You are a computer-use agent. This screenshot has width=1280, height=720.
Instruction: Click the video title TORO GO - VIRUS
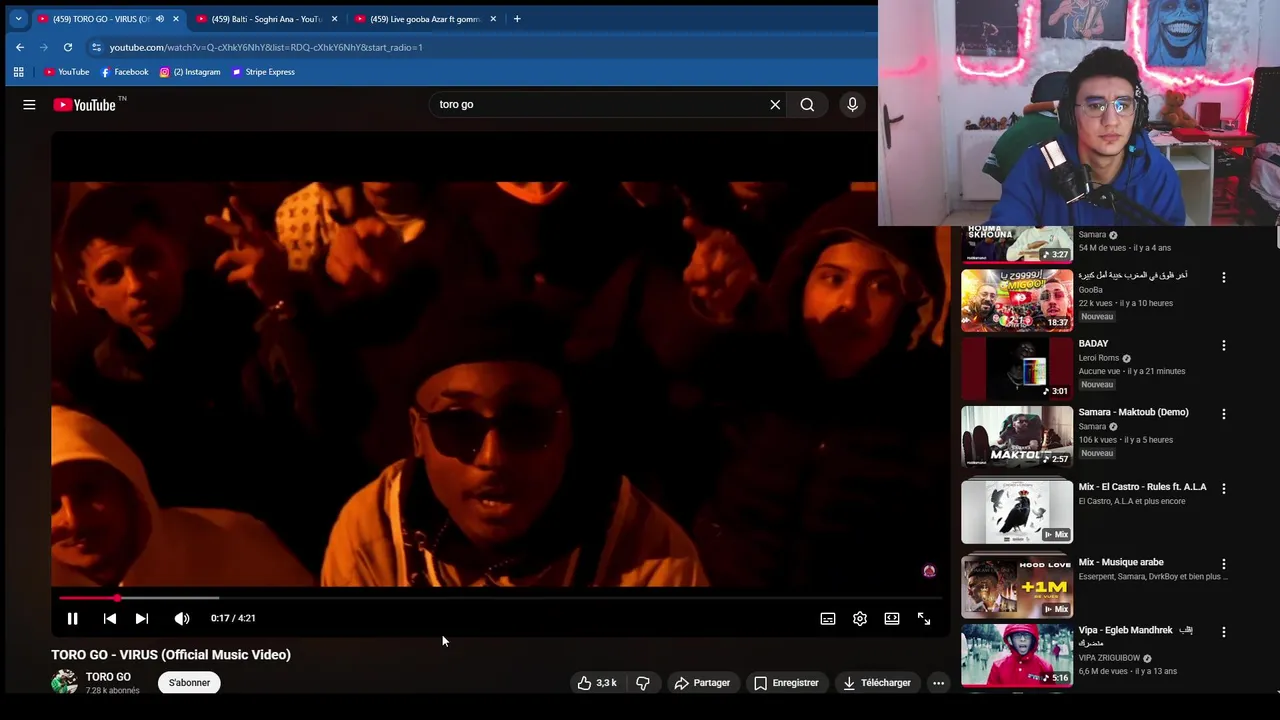point(171,654)
